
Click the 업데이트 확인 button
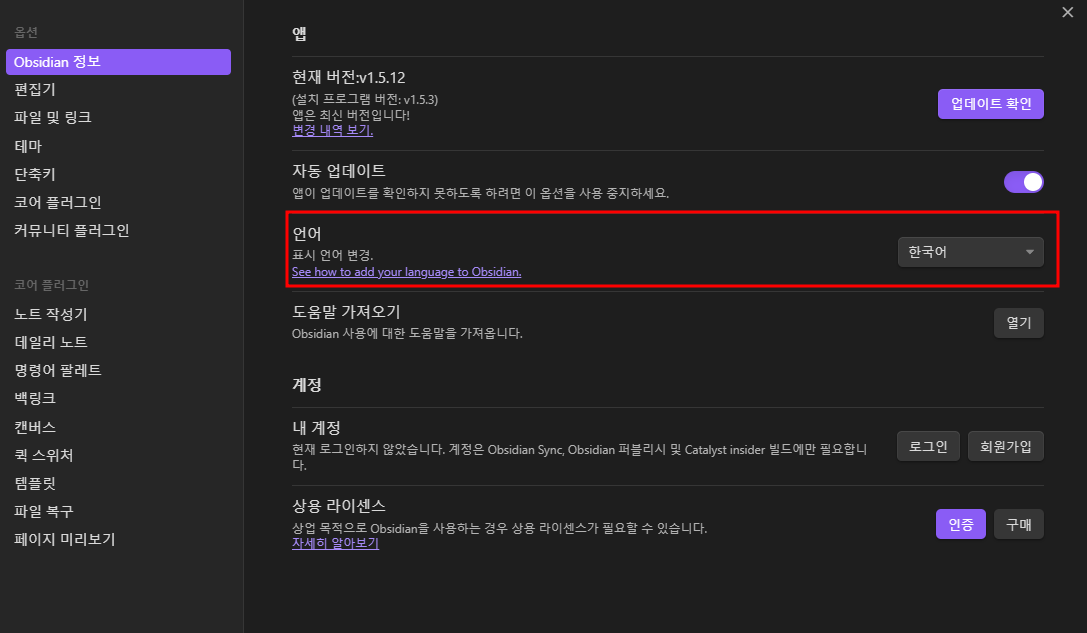click(990, 103)
